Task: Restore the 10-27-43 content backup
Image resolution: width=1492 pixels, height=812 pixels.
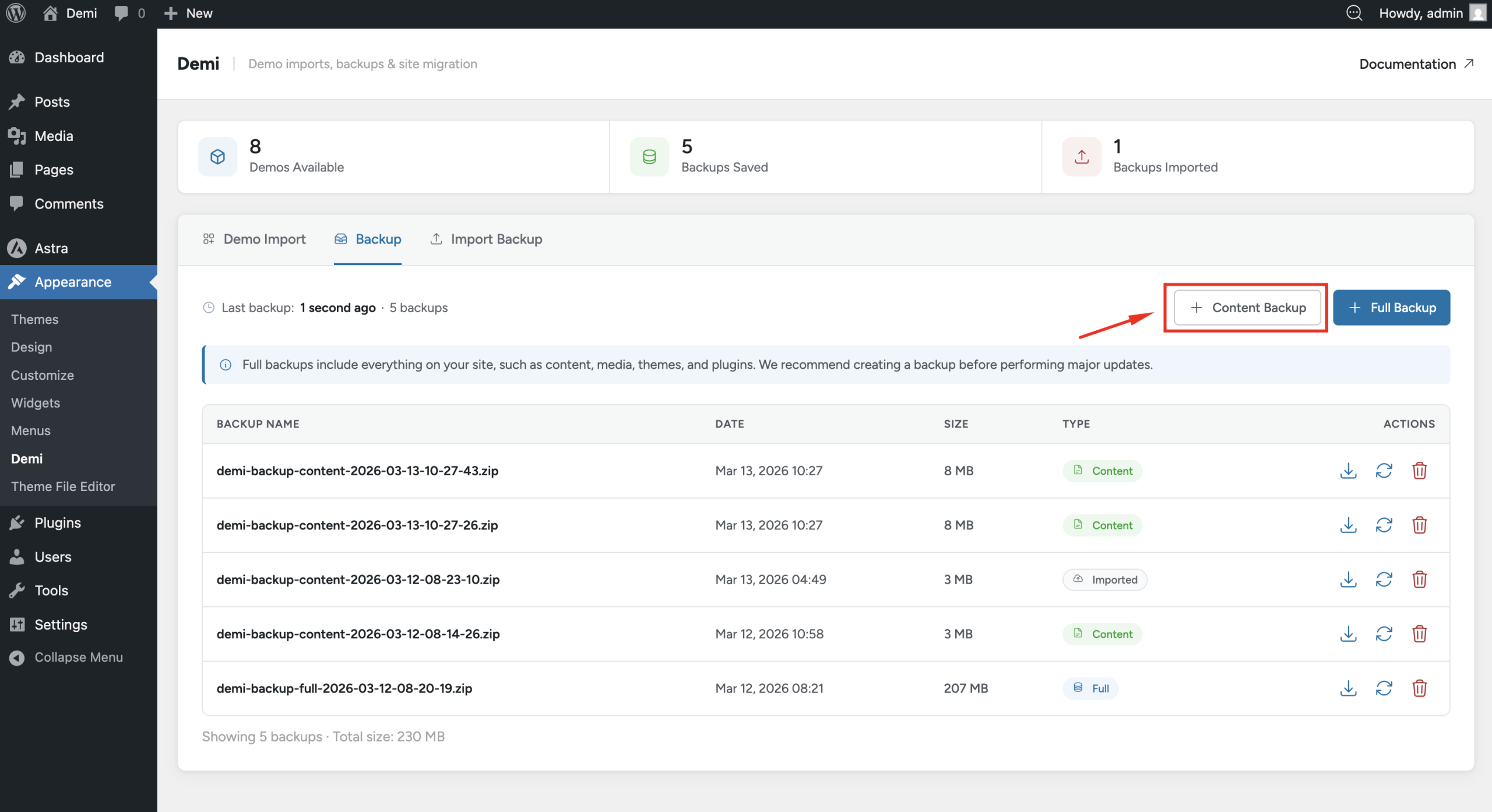Action: tap(1384, 471)
